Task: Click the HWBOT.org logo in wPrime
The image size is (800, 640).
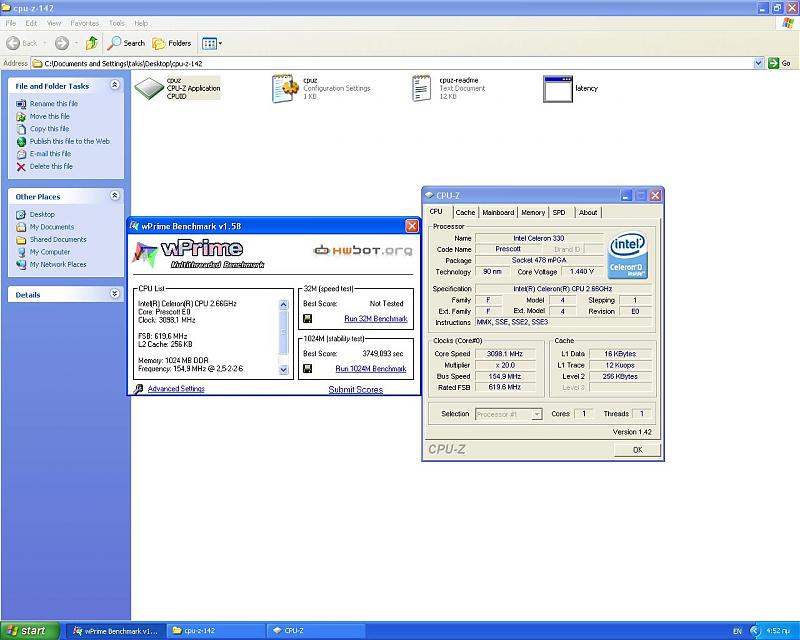Action: [363, 250]
